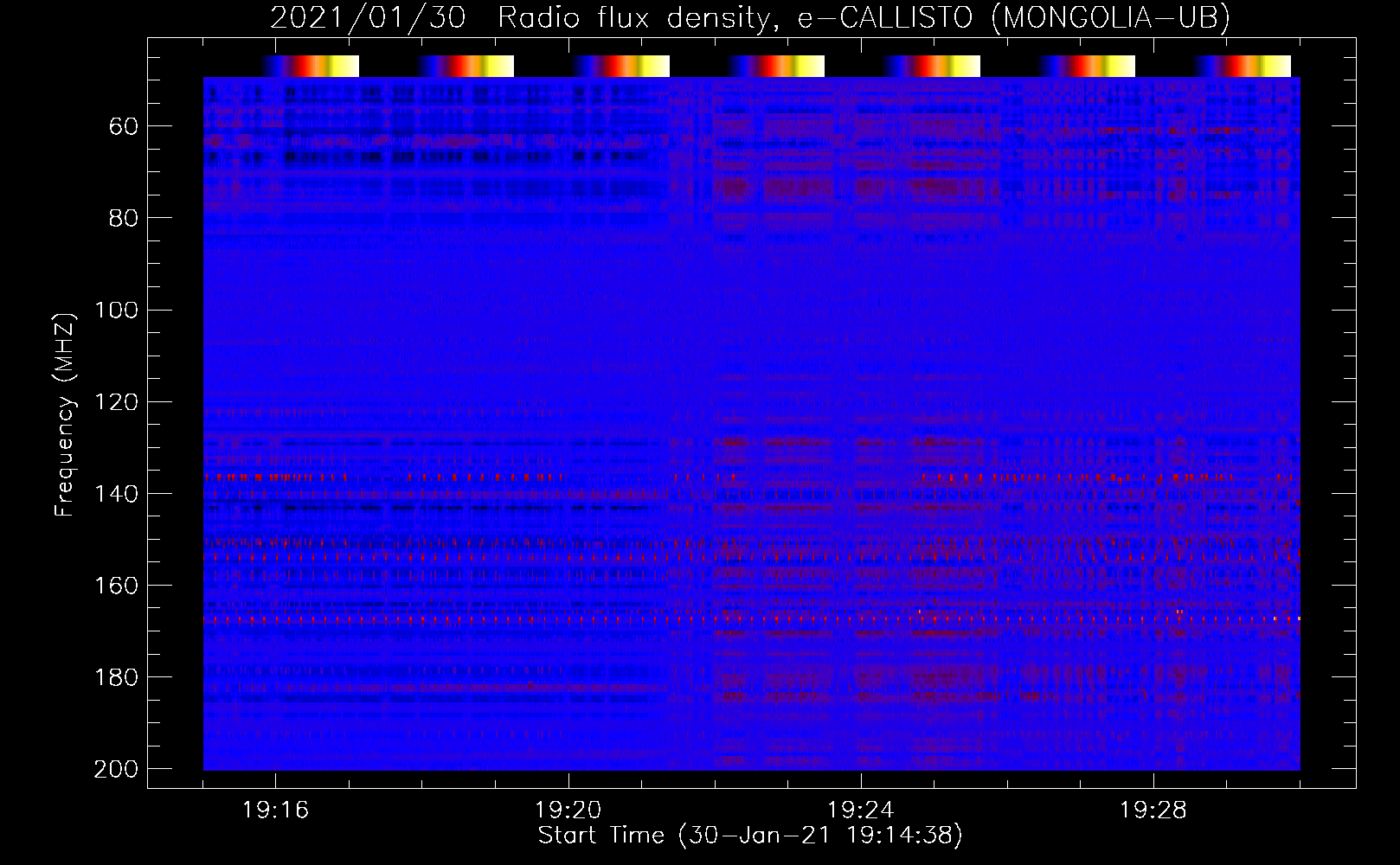This screenshot has height=865, width=1400.
Task: Click the 'Start Time (30-Jan-21 19:14:38)' label
Action: click(x=750, y=836)
